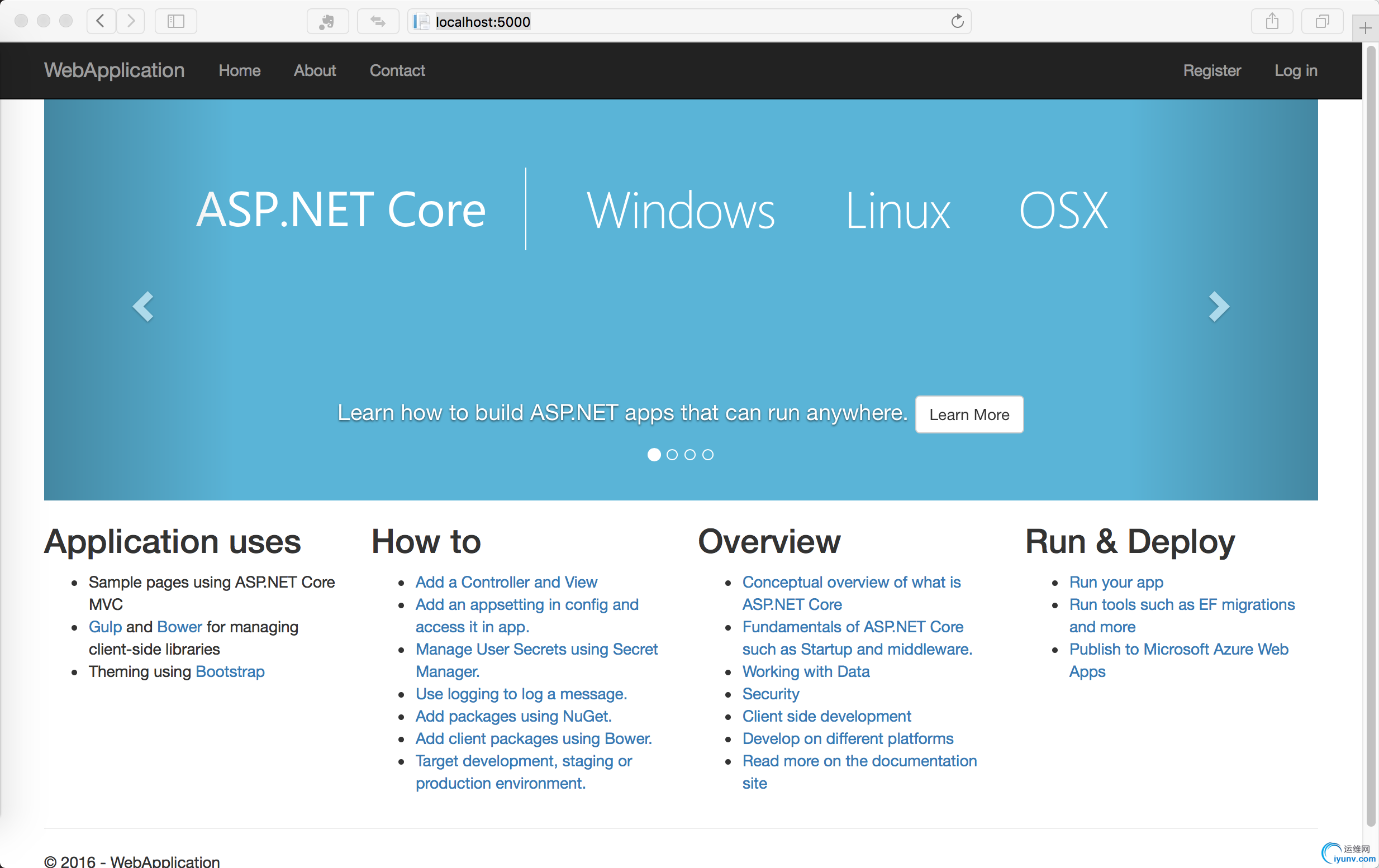Click the Application uses heading
The image size is (1379, 868).
pyautogui.click(x=172, y=541)
